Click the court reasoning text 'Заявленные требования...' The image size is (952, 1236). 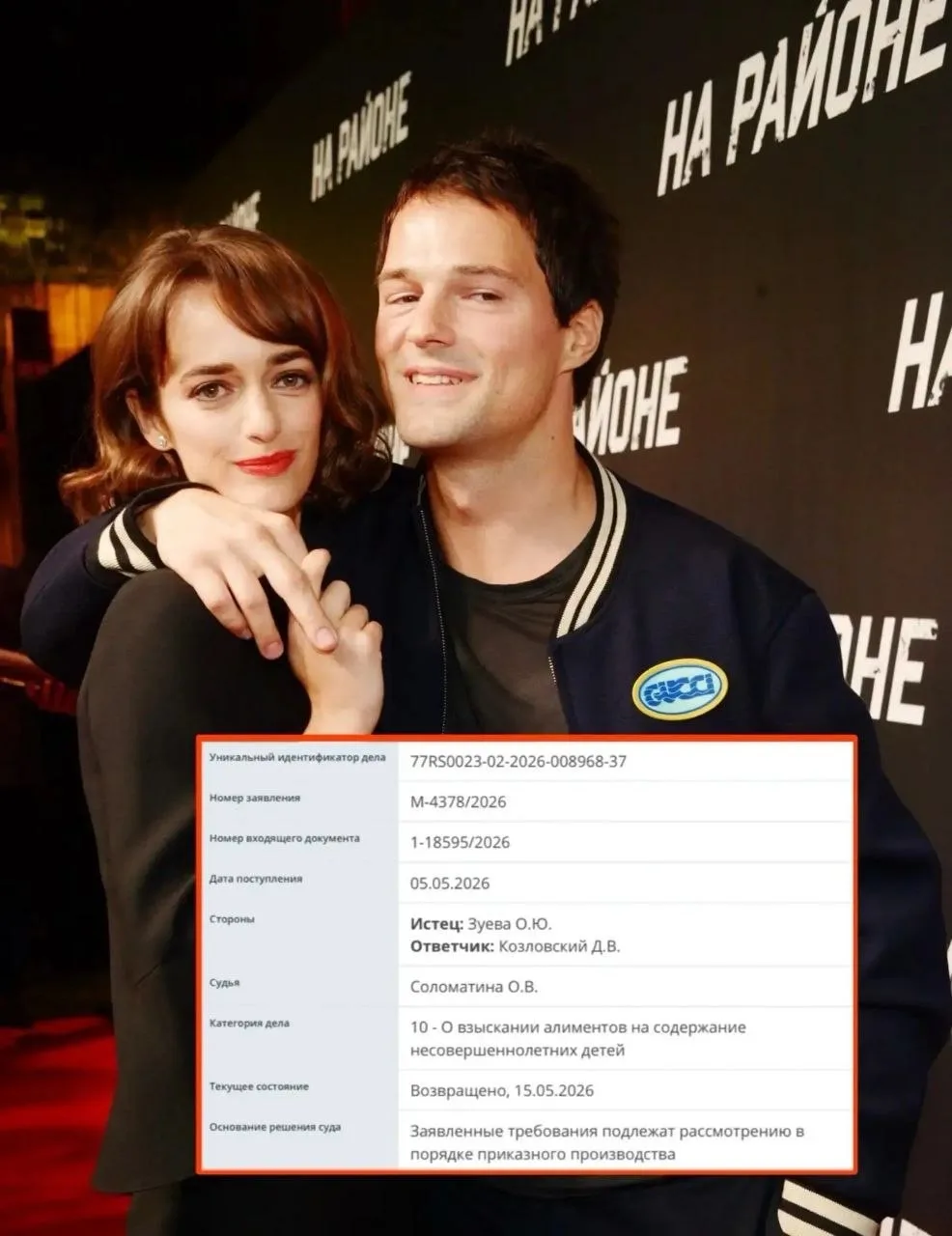click(607, 1141)
